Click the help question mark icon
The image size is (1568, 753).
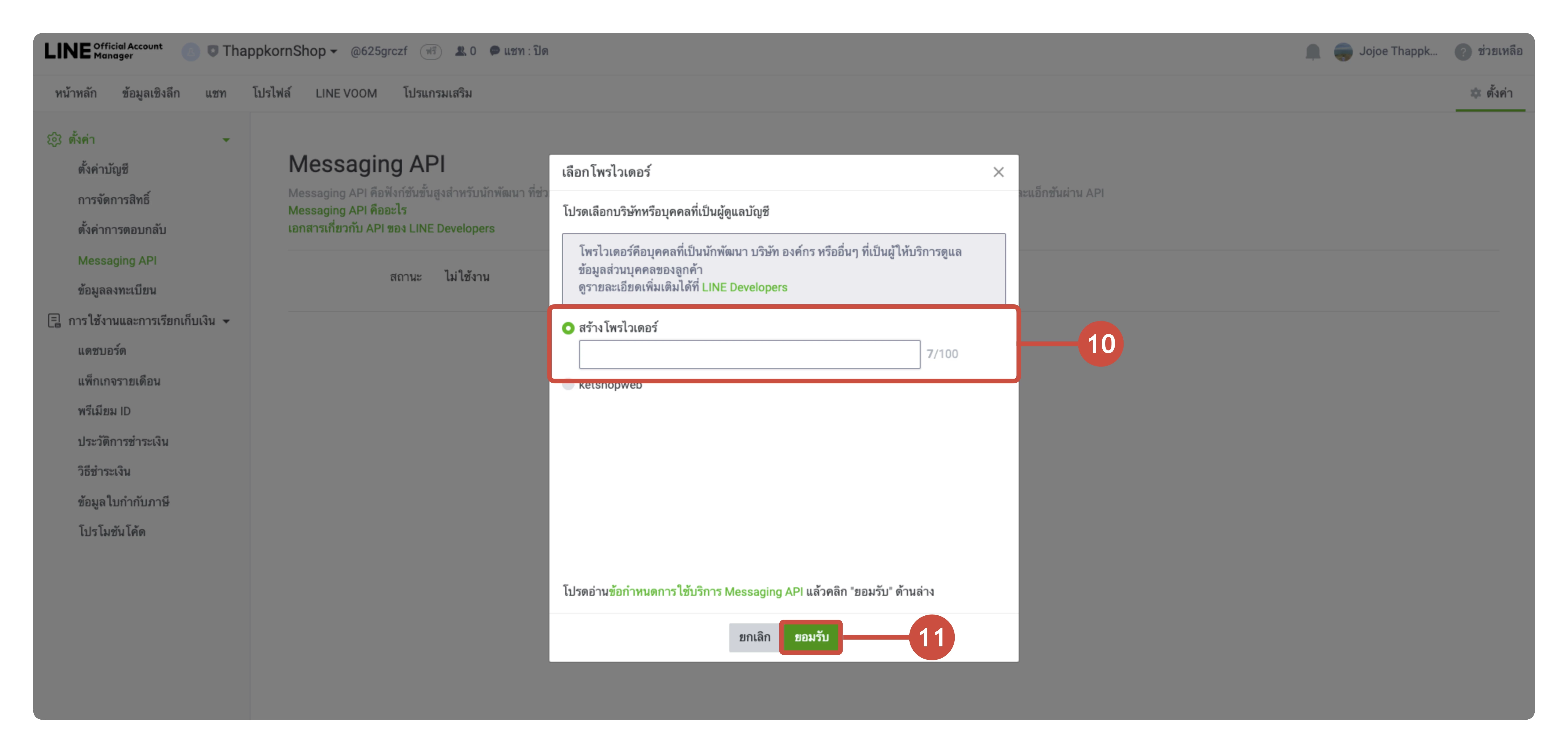coord(1463,52)
